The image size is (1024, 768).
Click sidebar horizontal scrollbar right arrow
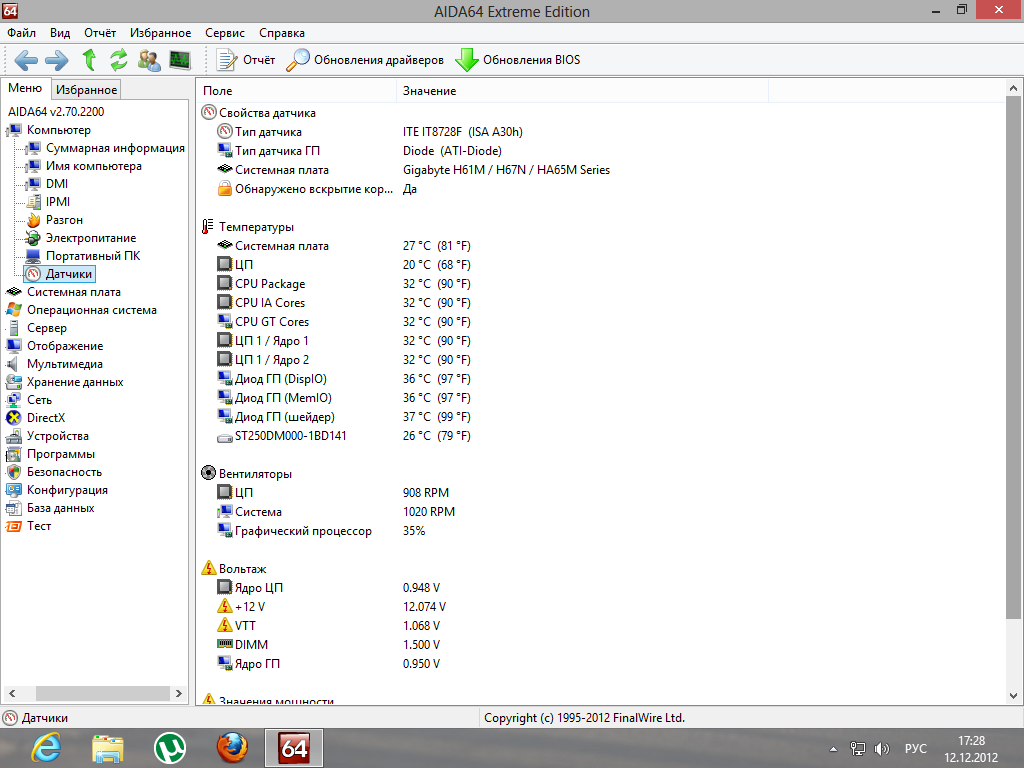179,694
